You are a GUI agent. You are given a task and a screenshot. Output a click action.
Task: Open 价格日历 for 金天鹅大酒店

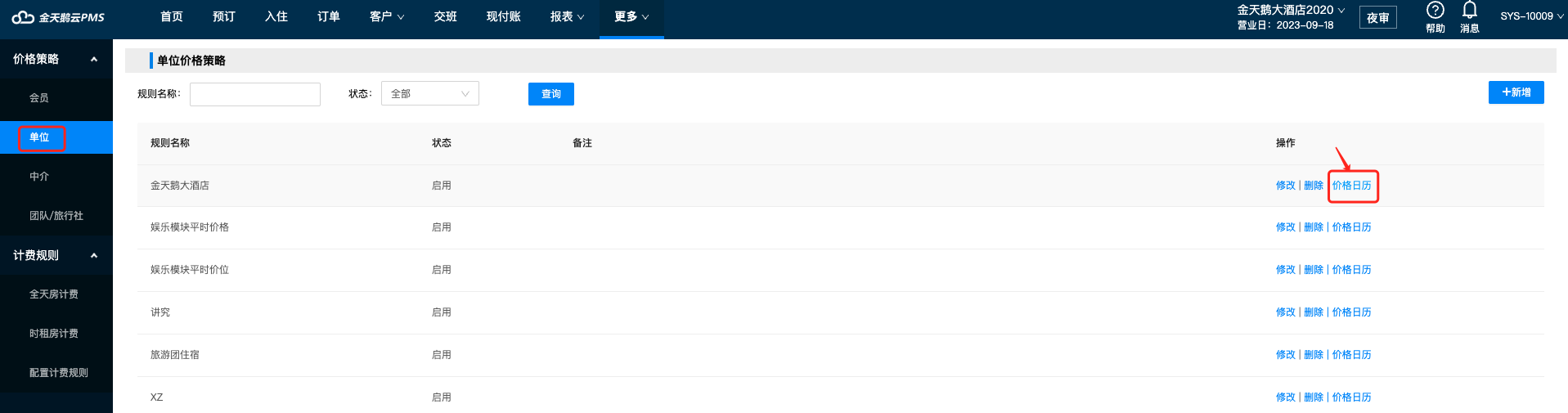[1352, 186]
